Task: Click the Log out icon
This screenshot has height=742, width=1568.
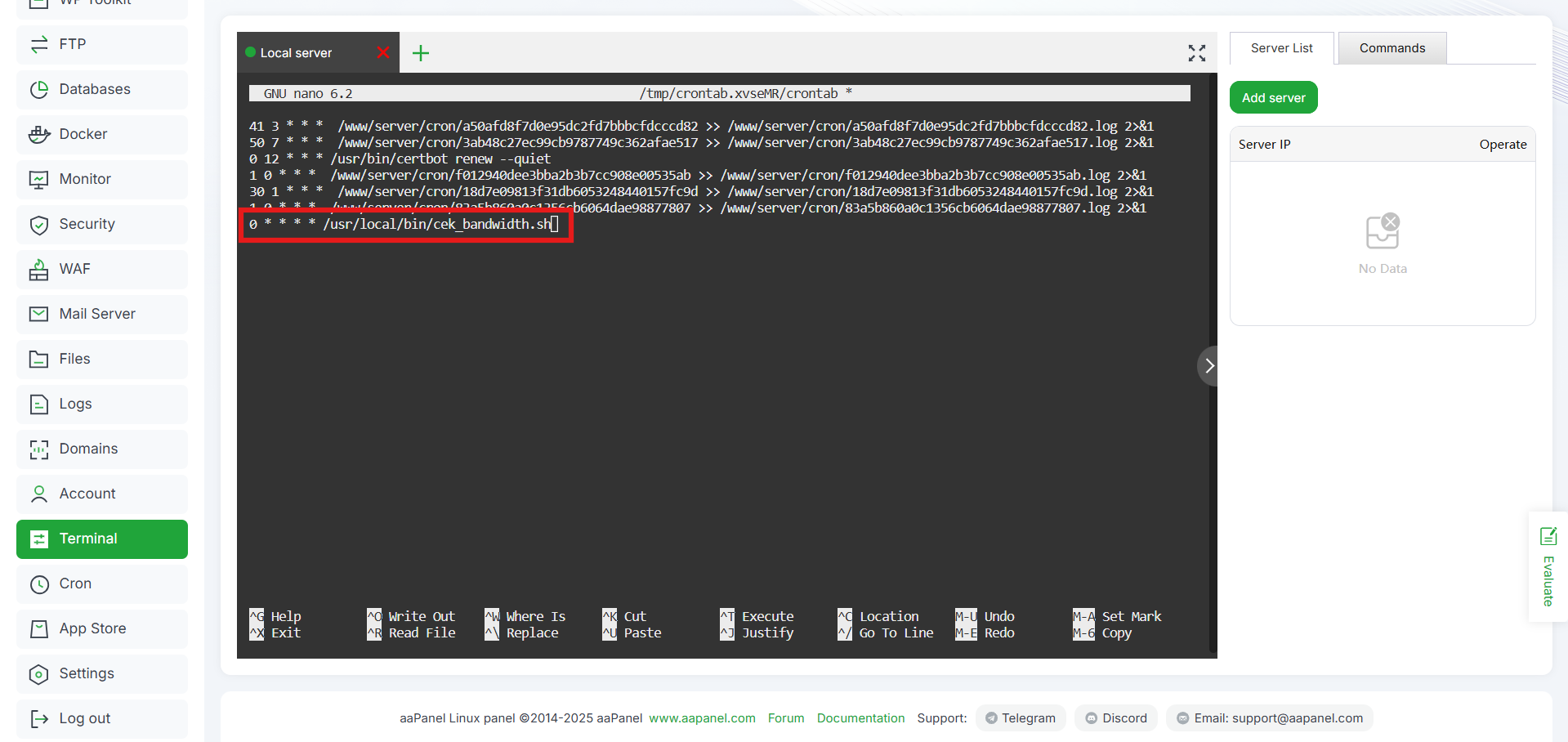Action: pyautogui.click(x=39, y=718)
